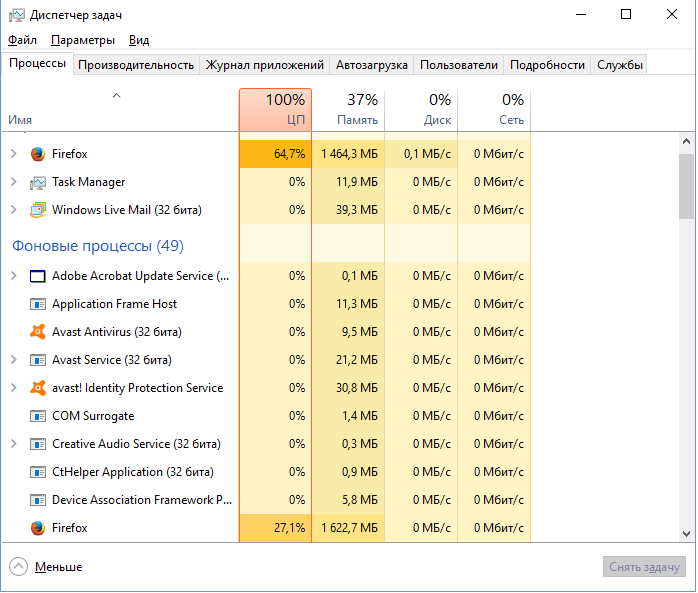The width and height of the screenshot is (698, 593).
Task: Click the Снять задачу button
Action: coord(645,567)
